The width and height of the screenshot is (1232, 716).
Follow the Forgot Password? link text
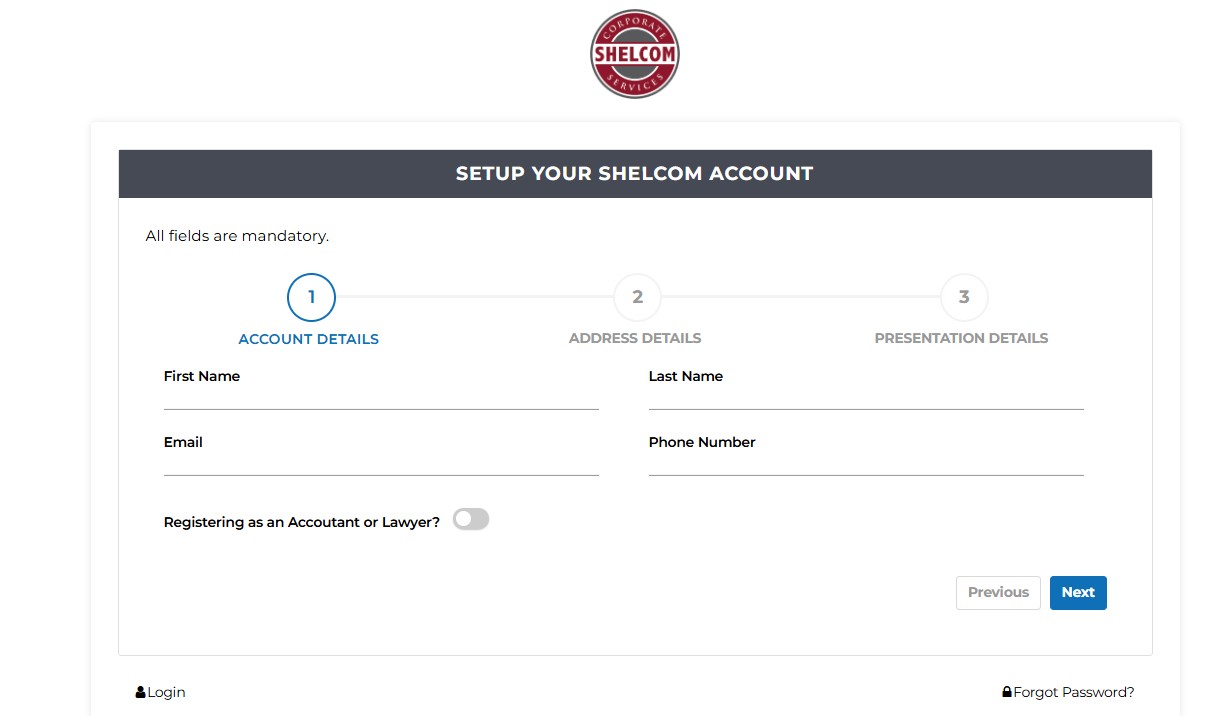[x=1074, y=692]
